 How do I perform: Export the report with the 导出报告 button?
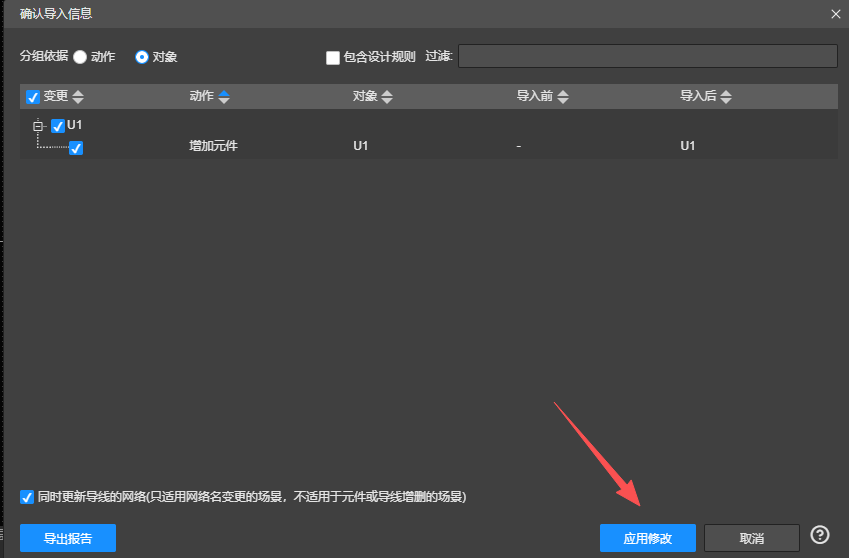(68, 538)
